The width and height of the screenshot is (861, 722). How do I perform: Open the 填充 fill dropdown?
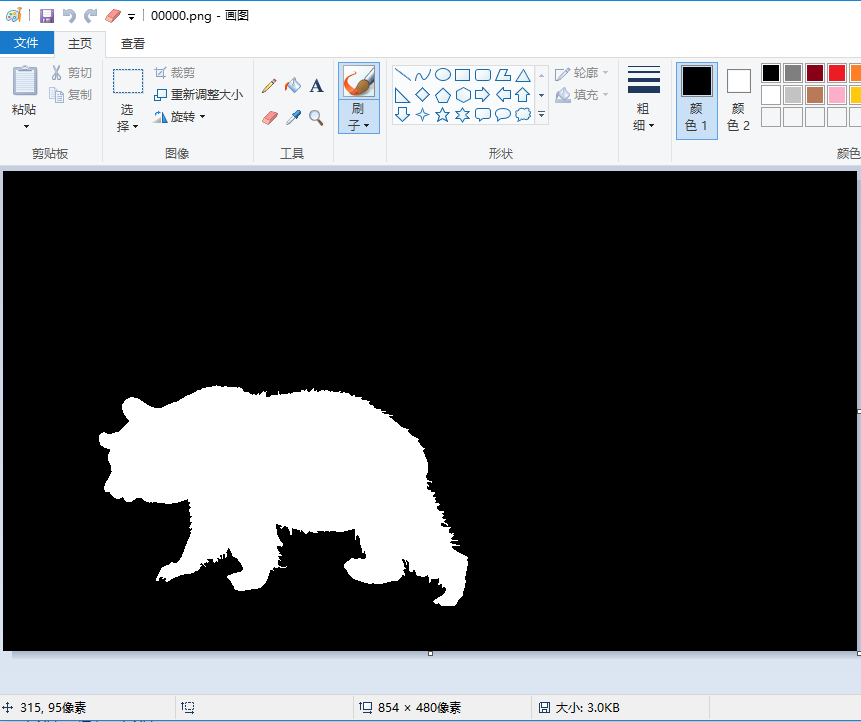coord(582,94)
